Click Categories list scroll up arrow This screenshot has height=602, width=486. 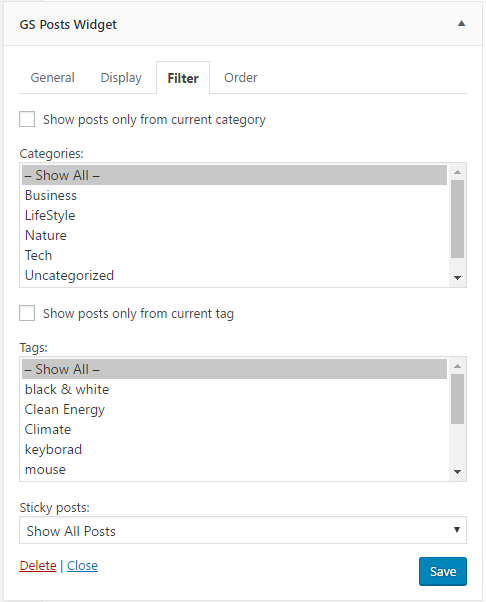click(457, 172)
